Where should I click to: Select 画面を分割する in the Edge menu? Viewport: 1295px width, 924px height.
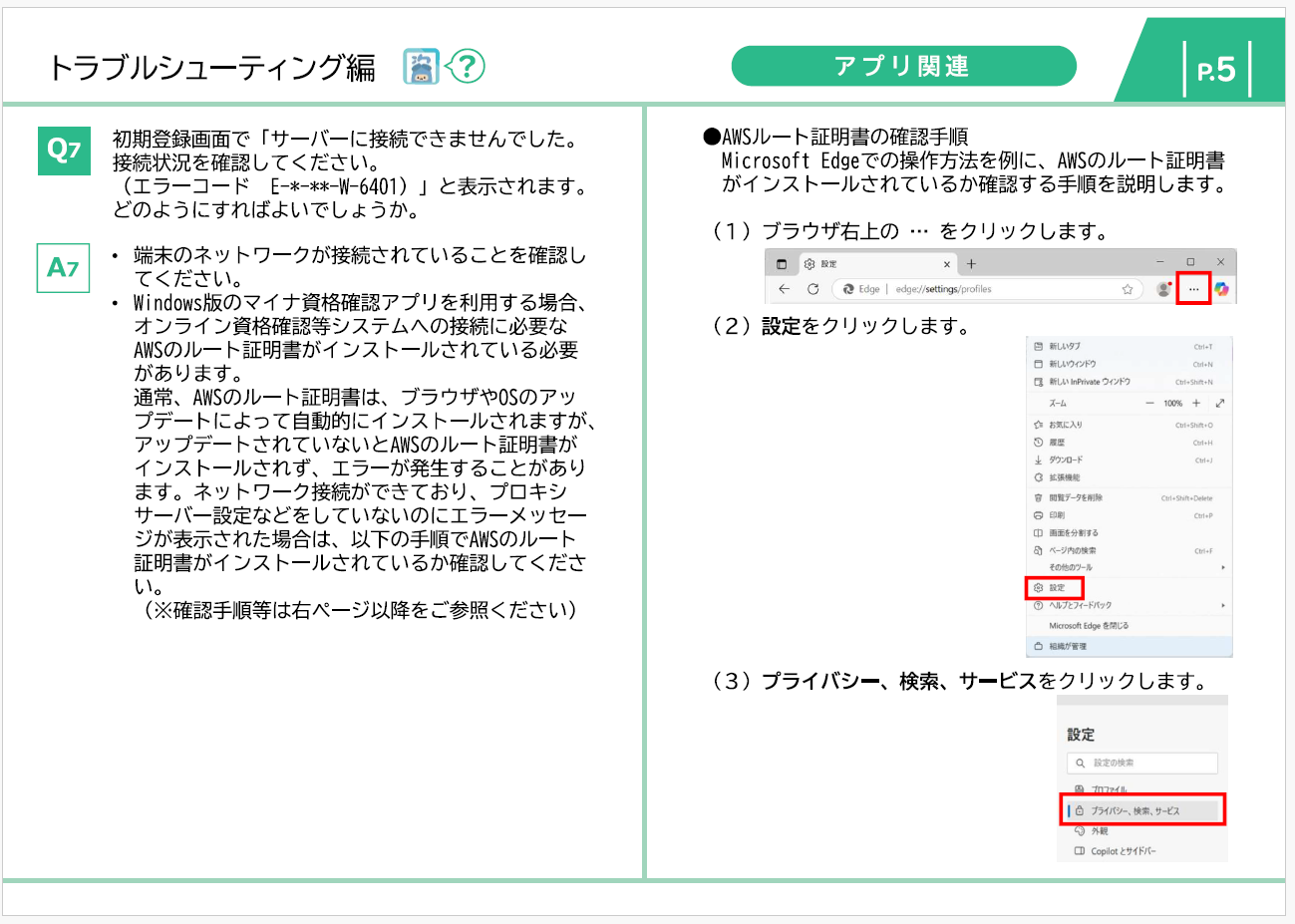pos(1130,533)
